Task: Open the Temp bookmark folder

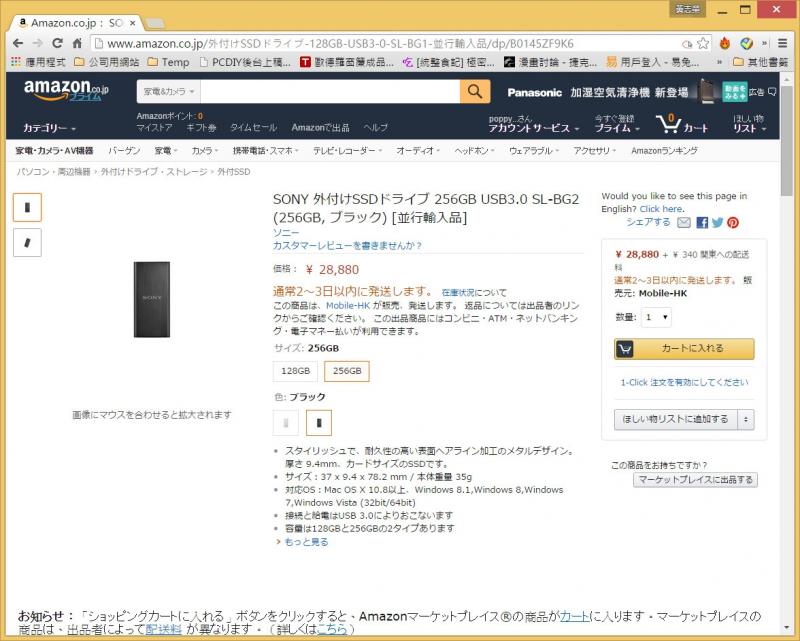Action: pos(168,62)
